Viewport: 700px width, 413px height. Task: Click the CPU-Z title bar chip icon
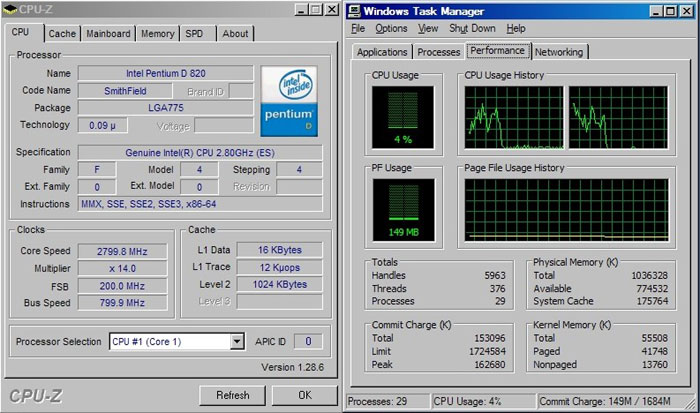point(10,9)
